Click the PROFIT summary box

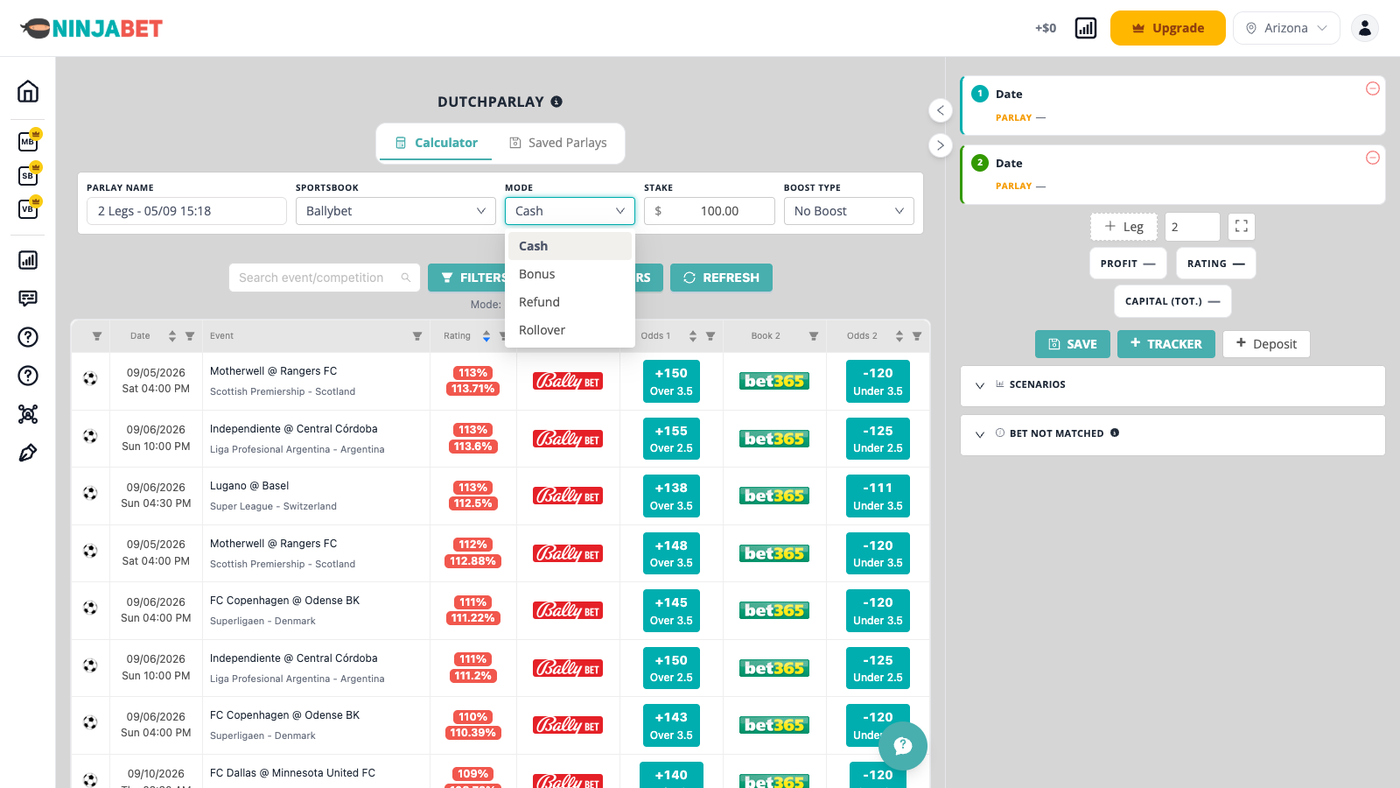pos(1128,264)
